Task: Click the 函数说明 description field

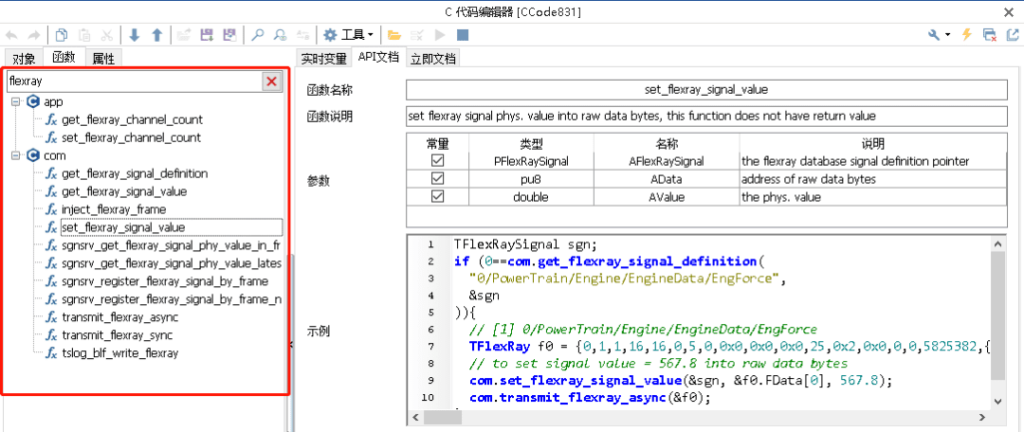Action: point(707,116)
